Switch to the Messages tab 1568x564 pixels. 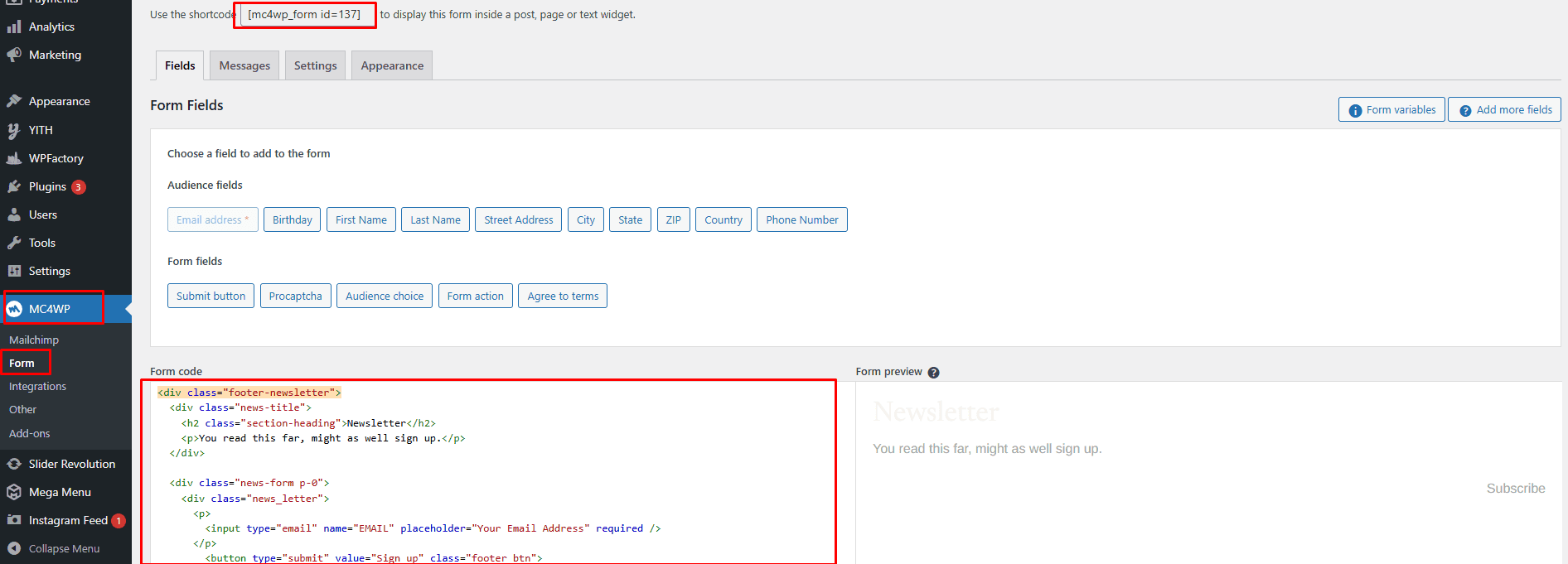pyautogui.click(x=244, y=65)
